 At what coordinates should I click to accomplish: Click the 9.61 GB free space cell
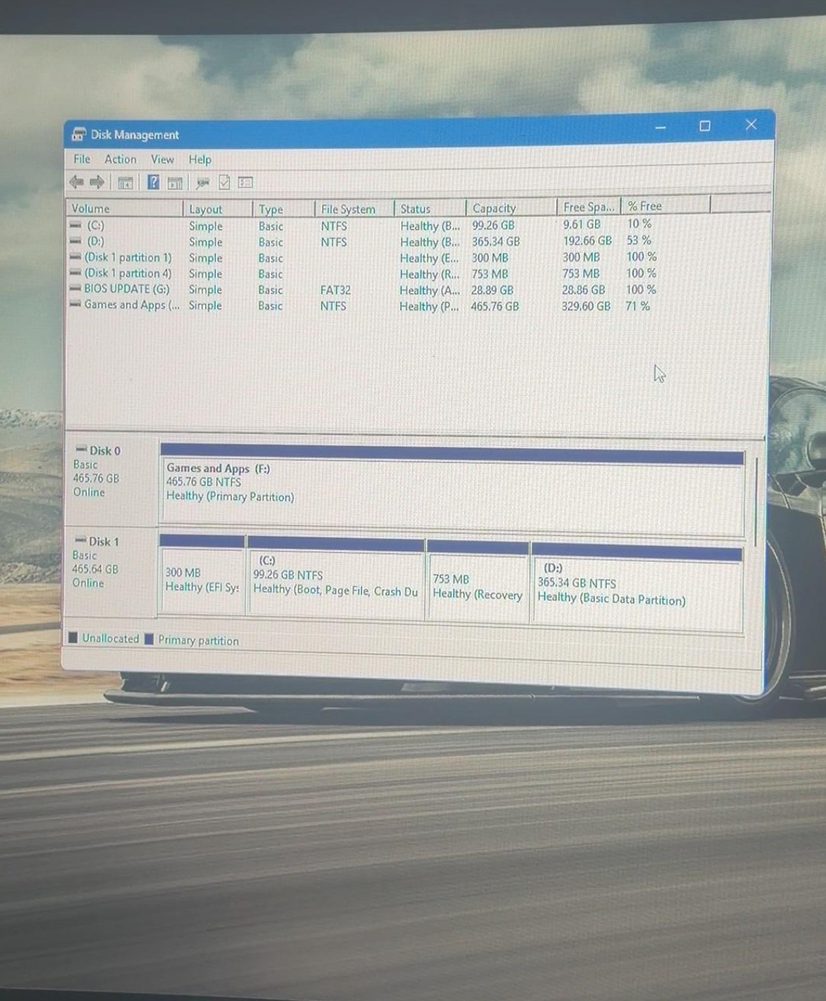[581, 224]
